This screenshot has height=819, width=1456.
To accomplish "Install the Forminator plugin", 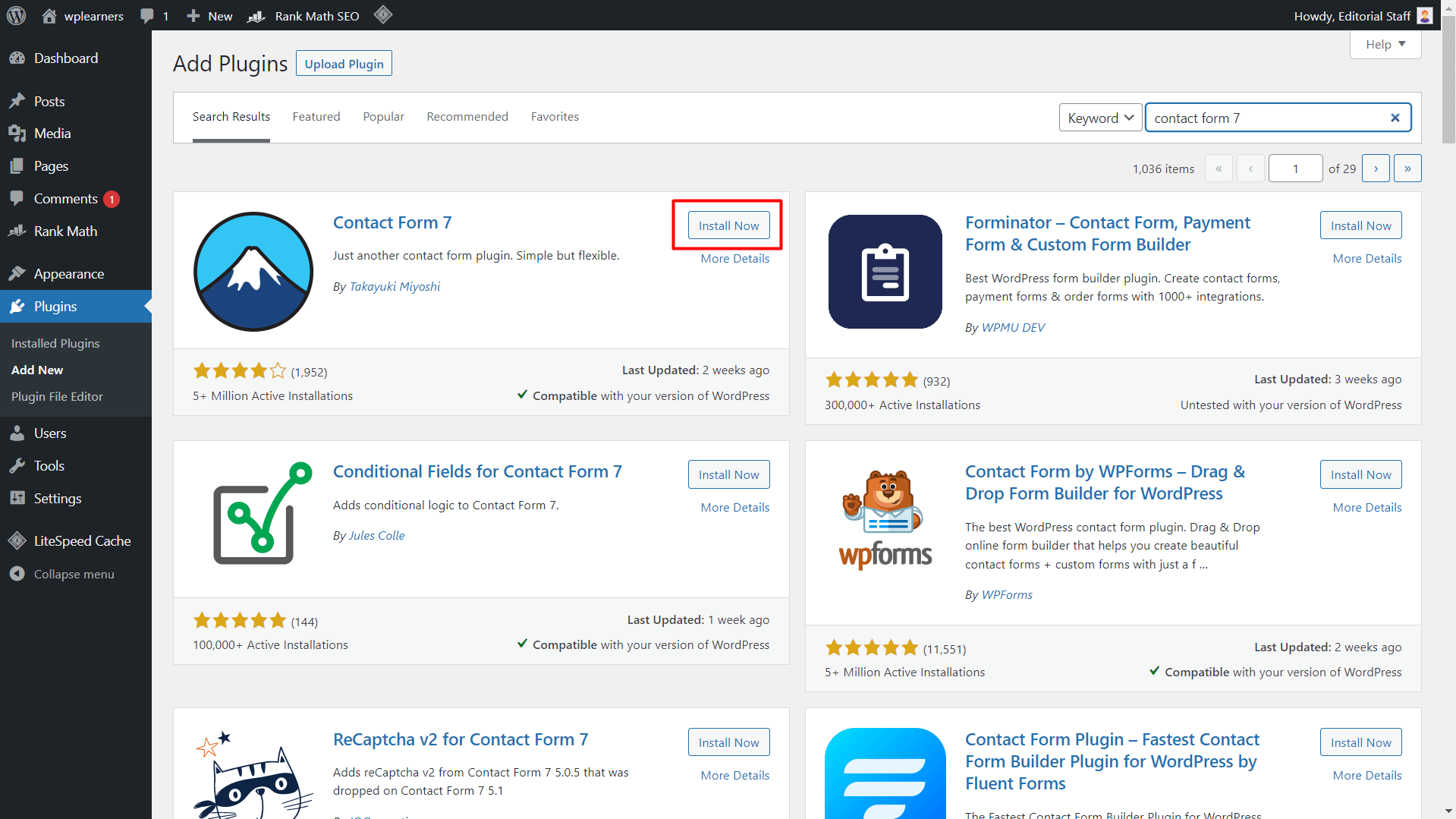I will 1360,225.
